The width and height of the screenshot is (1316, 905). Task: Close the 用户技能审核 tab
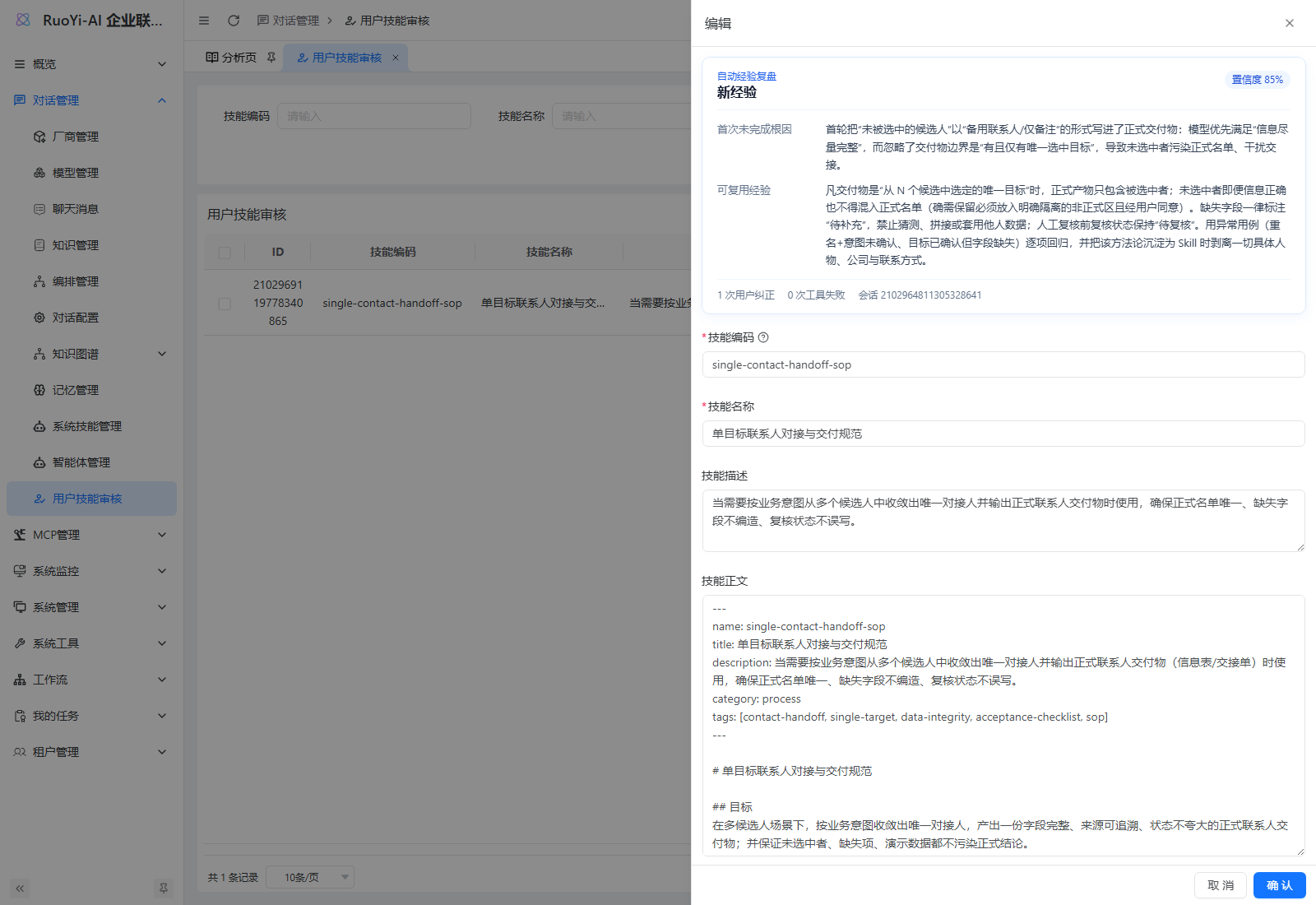tap(396, 58)
